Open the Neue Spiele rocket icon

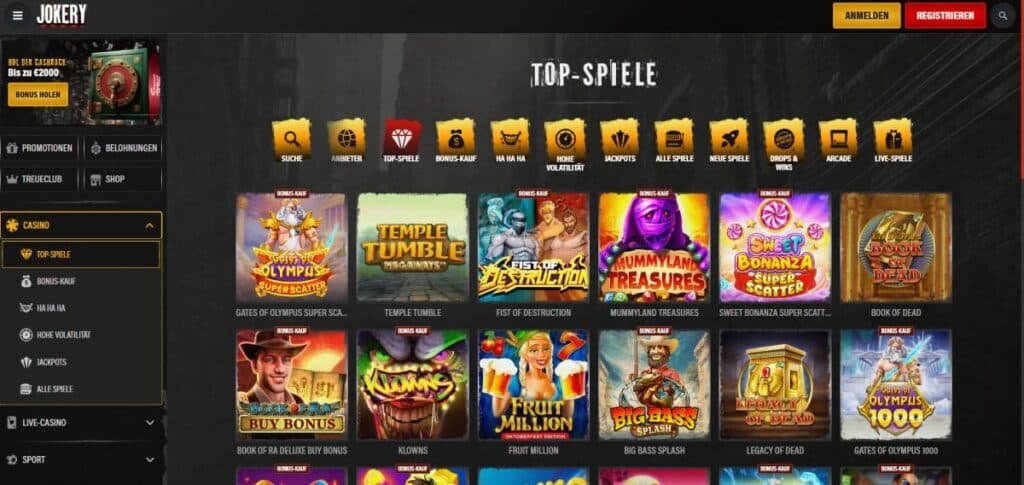click(x=729, y=138)
